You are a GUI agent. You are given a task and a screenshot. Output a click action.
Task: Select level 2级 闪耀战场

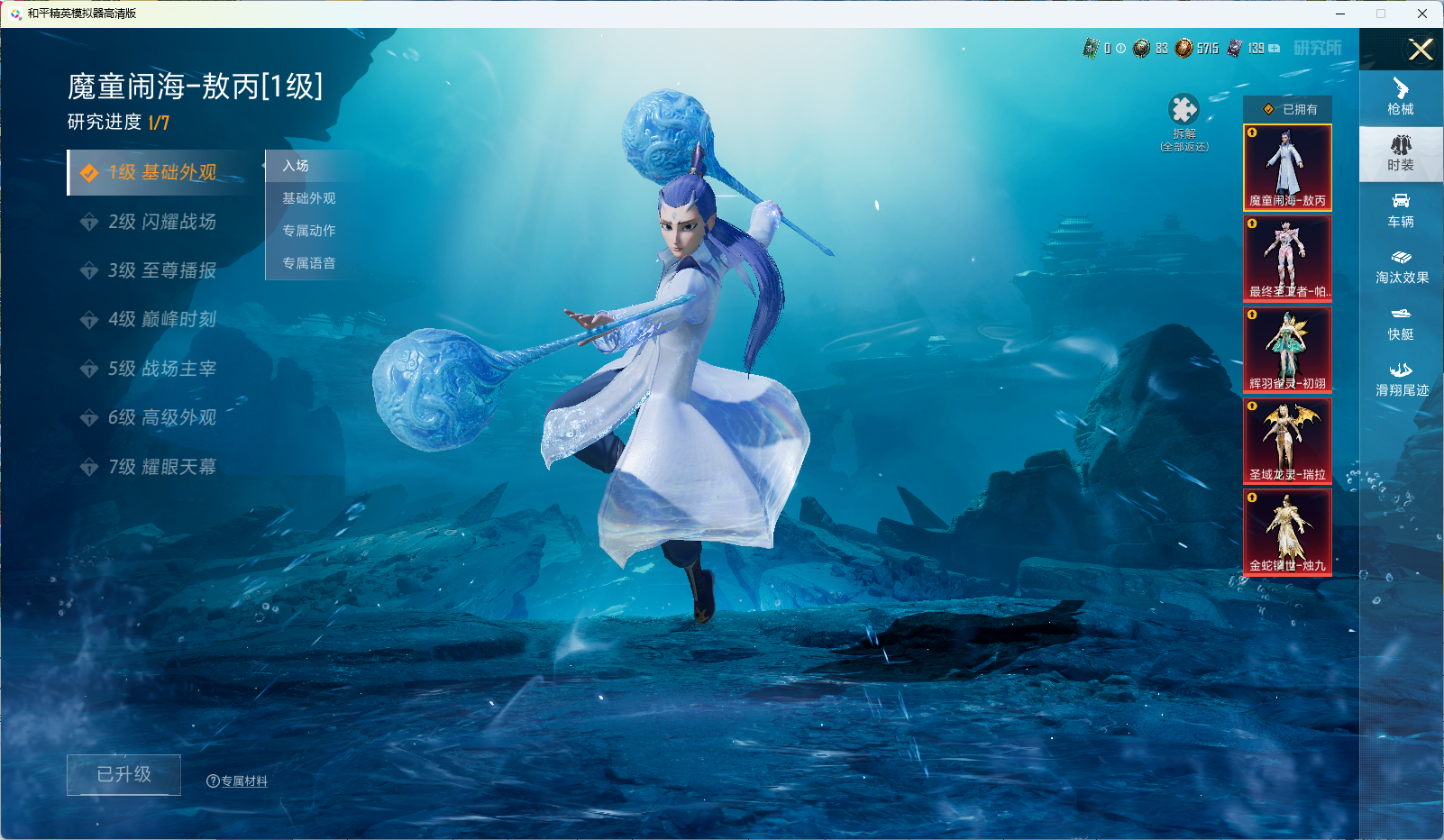[149, 222]
